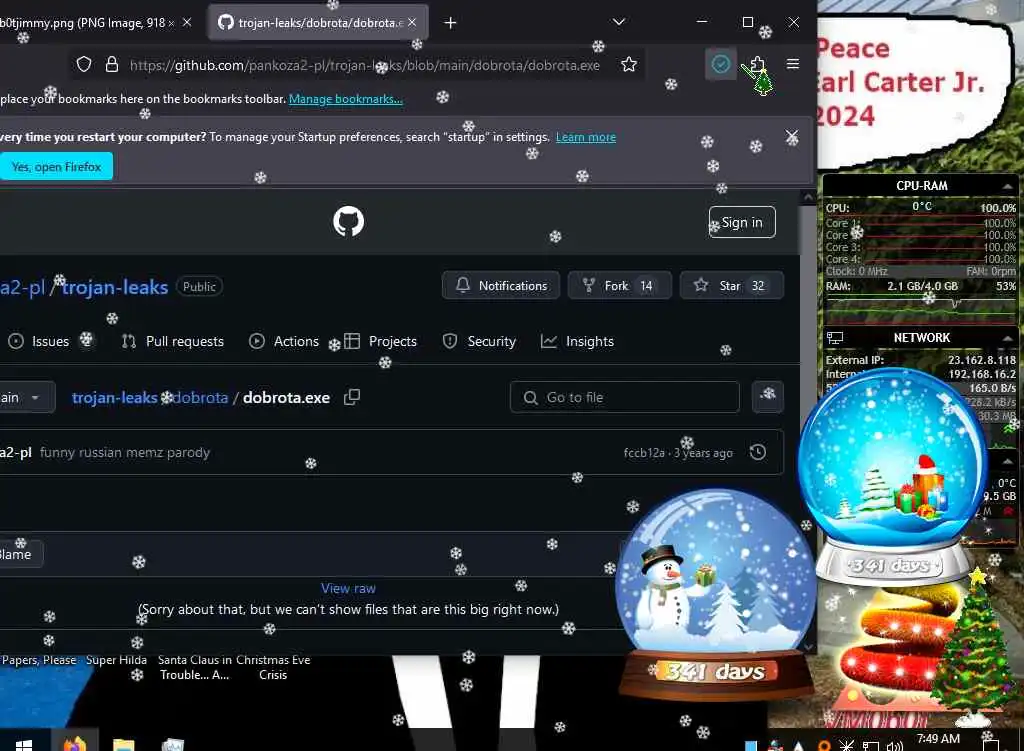This screenshot has width=1024, height=751.
Task: Expand the list all tabs chevron
Action: (x=618, y=22)
